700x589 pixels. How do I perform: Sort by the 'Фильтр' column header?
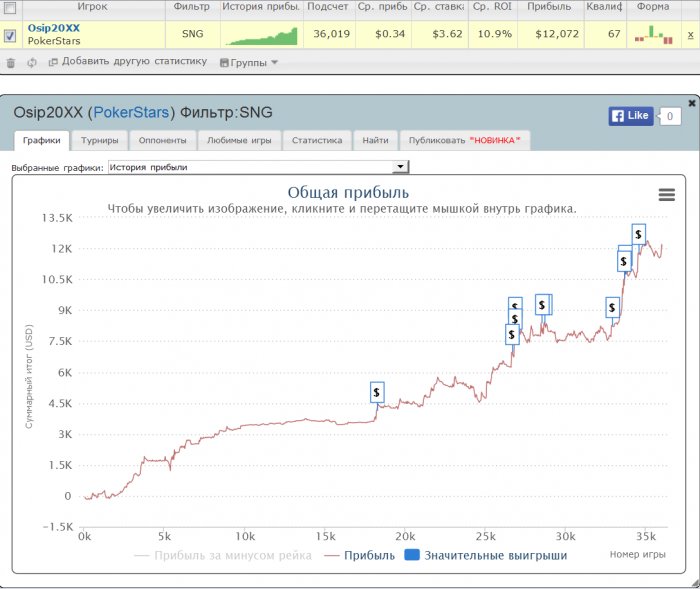(x=192, y=7)
